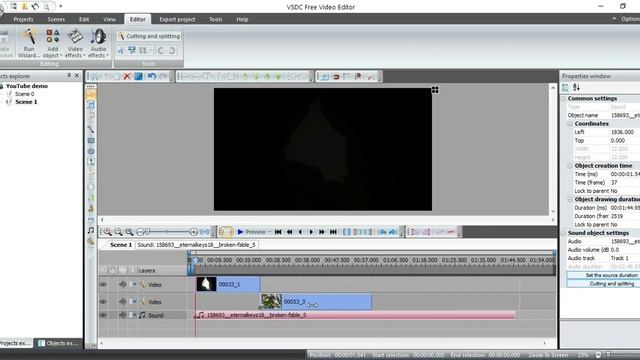This screenshot has height=360, width=640.
Task: Collapse the Coordinates section
Action: 570,123
